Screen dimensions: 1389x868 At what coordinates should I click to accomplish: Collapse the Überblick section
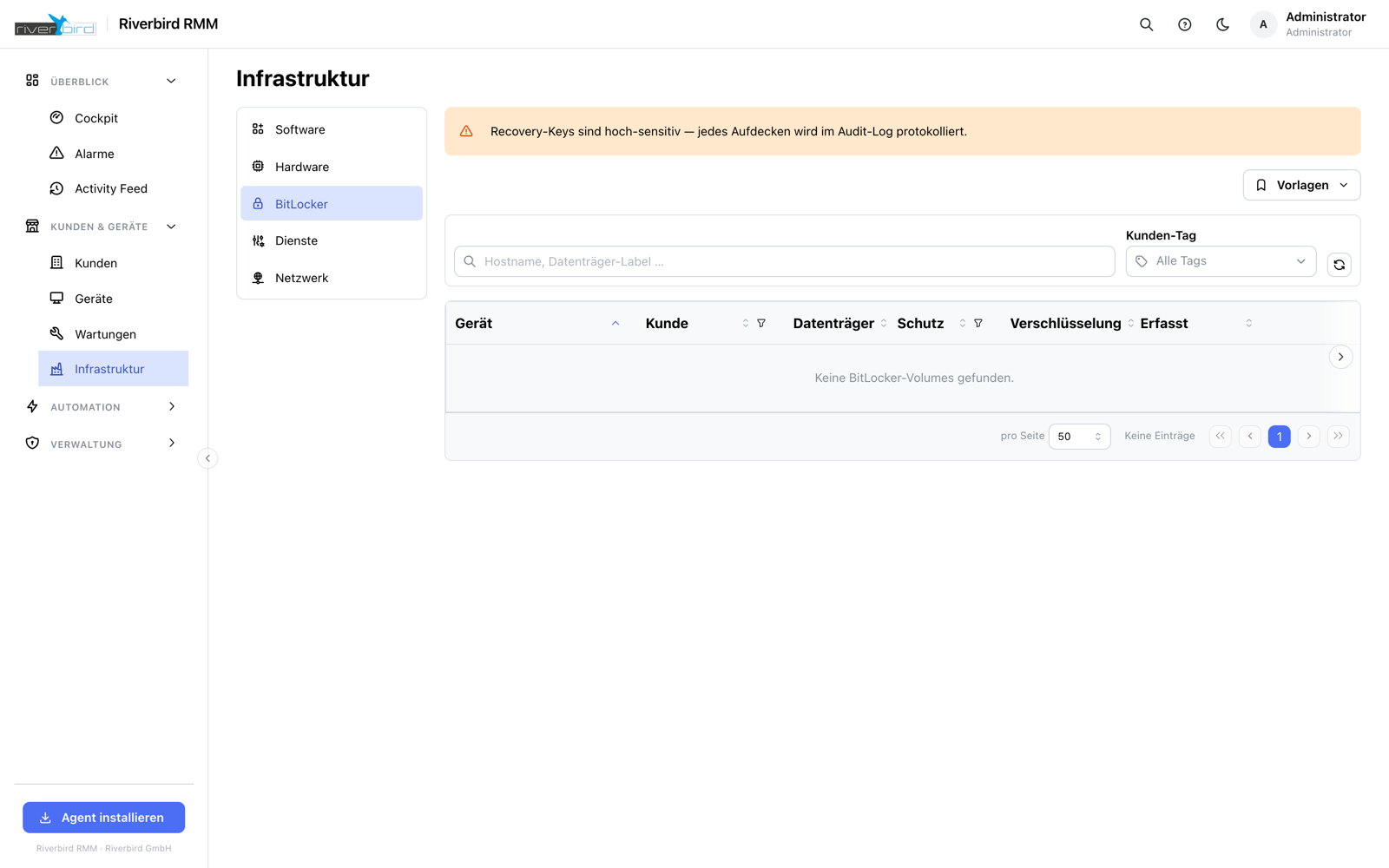(171, 81)
